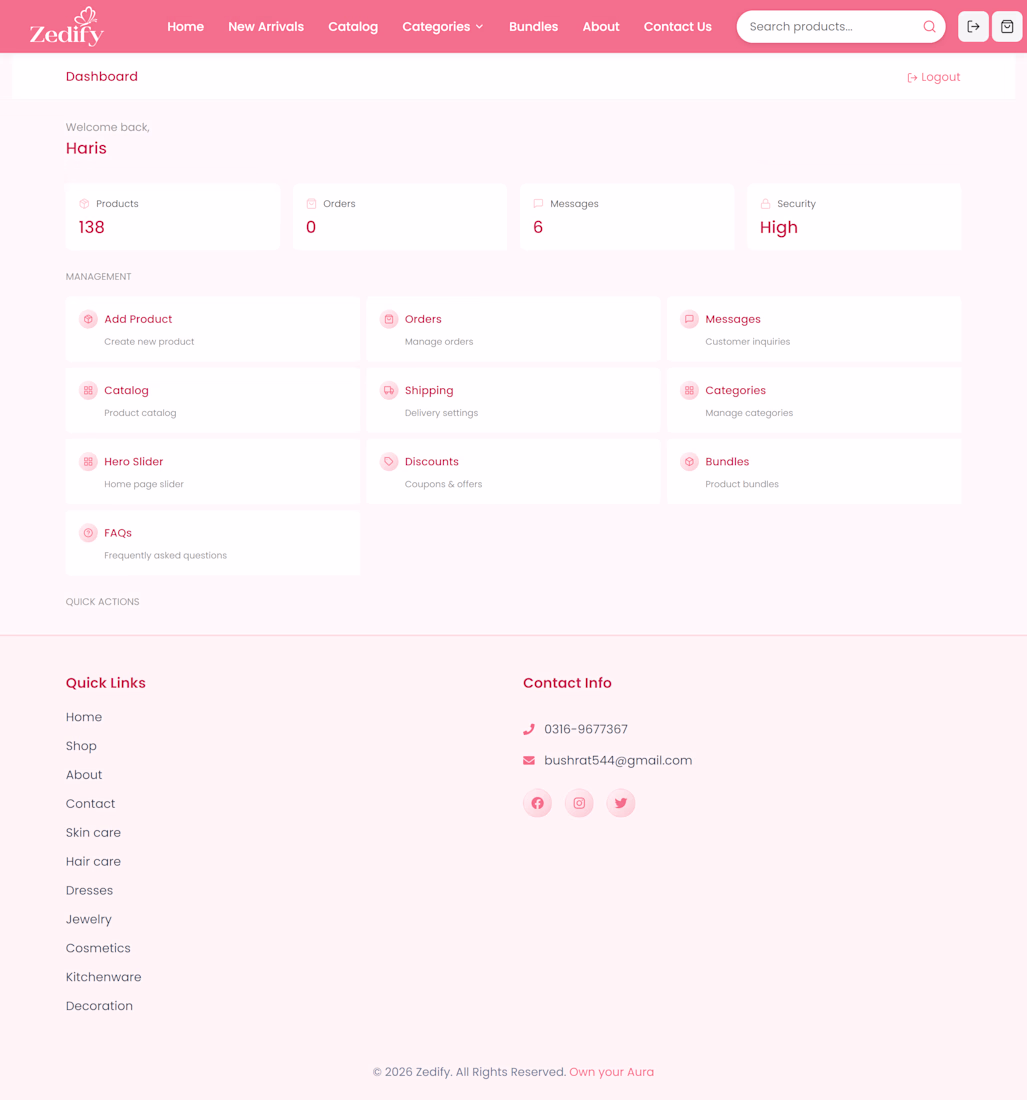The width and height of the screenshot is (1027, 1100).
Task: Follow the About quick link in footer
Action: (83, 774)
